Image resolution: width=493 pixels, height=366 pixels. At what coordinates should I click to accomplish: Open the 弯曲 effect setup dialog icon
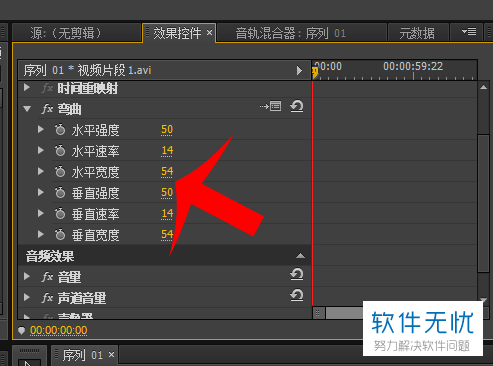tap(271, 106)
